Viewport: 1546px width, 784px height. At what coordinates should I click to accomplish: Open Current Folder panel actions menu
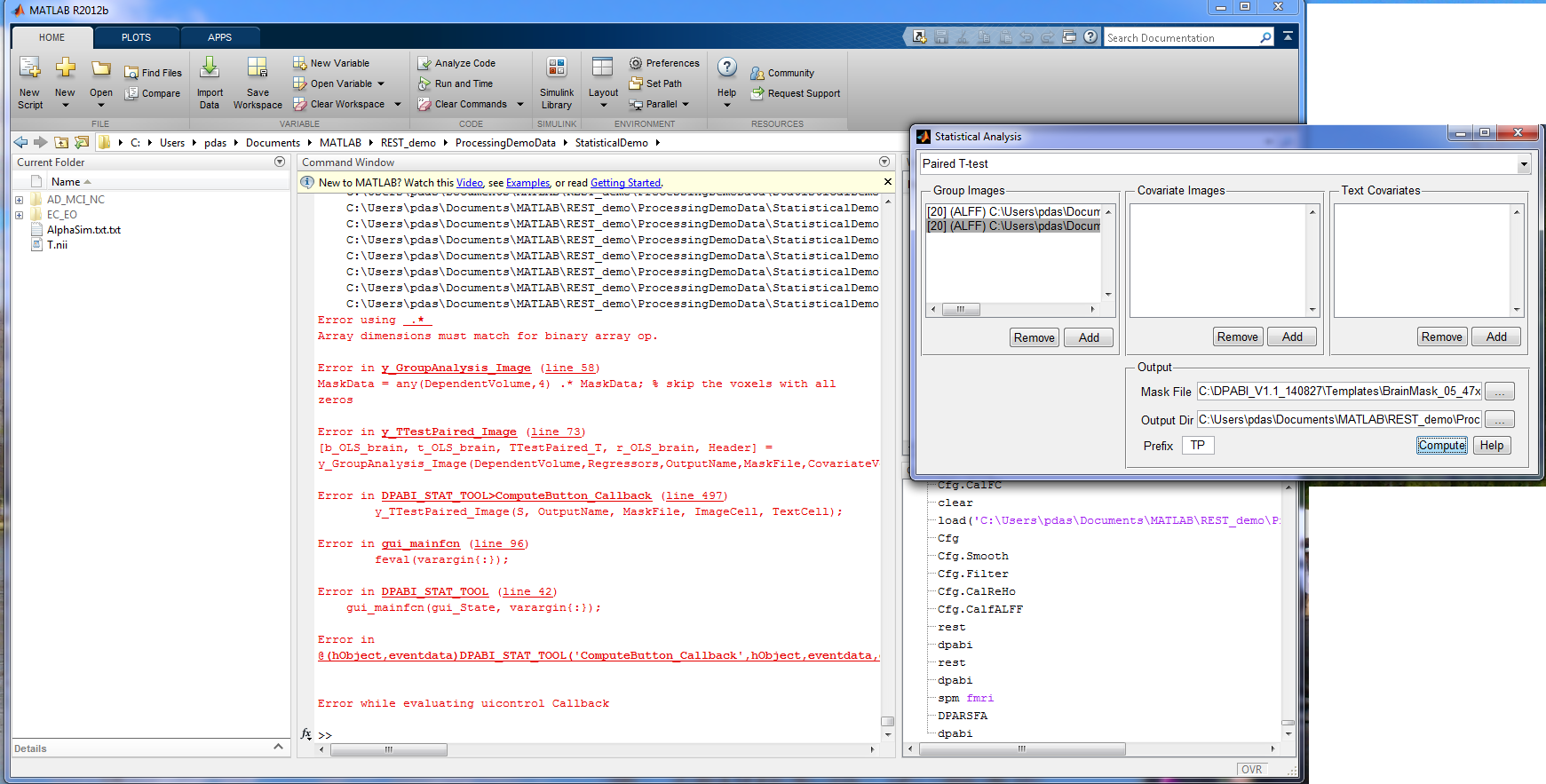pyautogui.click(x=280, y=162)
